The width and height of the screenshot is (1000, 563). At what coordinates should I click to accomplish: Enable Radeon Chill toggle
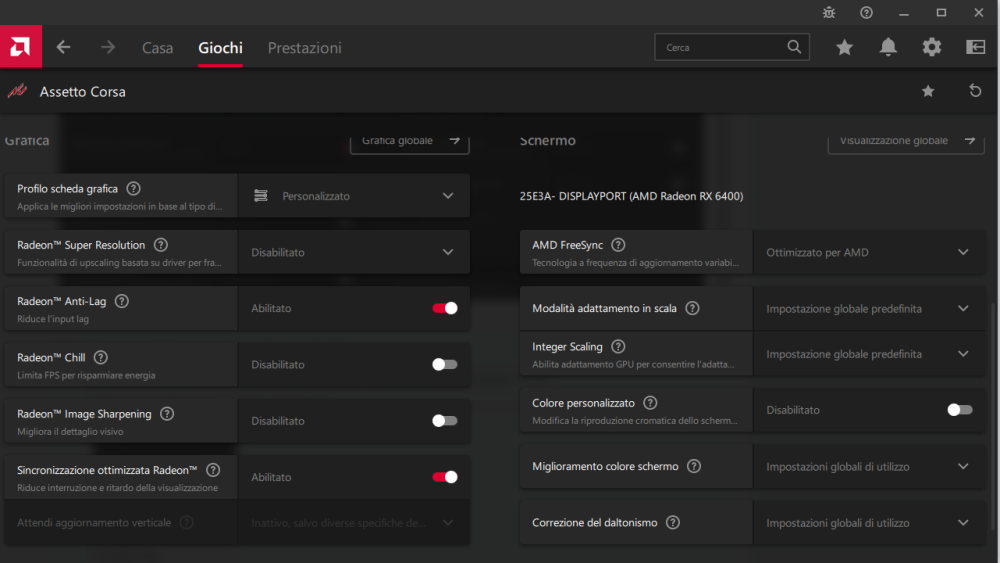coord(445,365)
